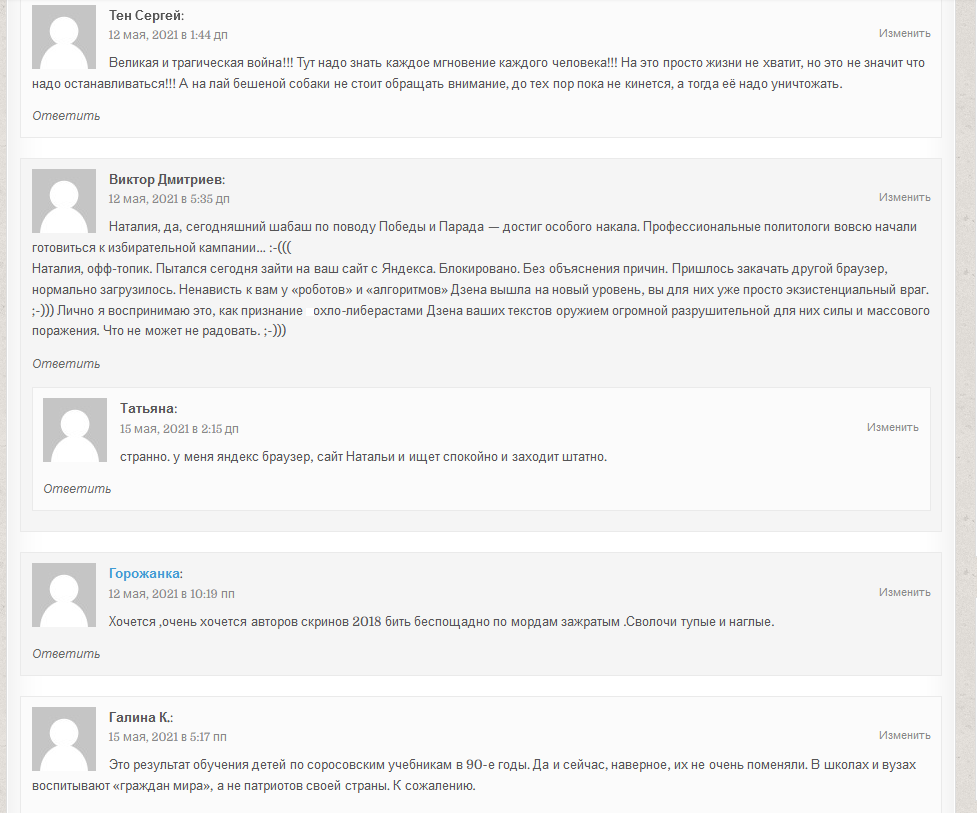Open the permalink date 12 мая, 2021 в 5:35 дп
This screenshot has width=977, height=813.
pos(169,199)
